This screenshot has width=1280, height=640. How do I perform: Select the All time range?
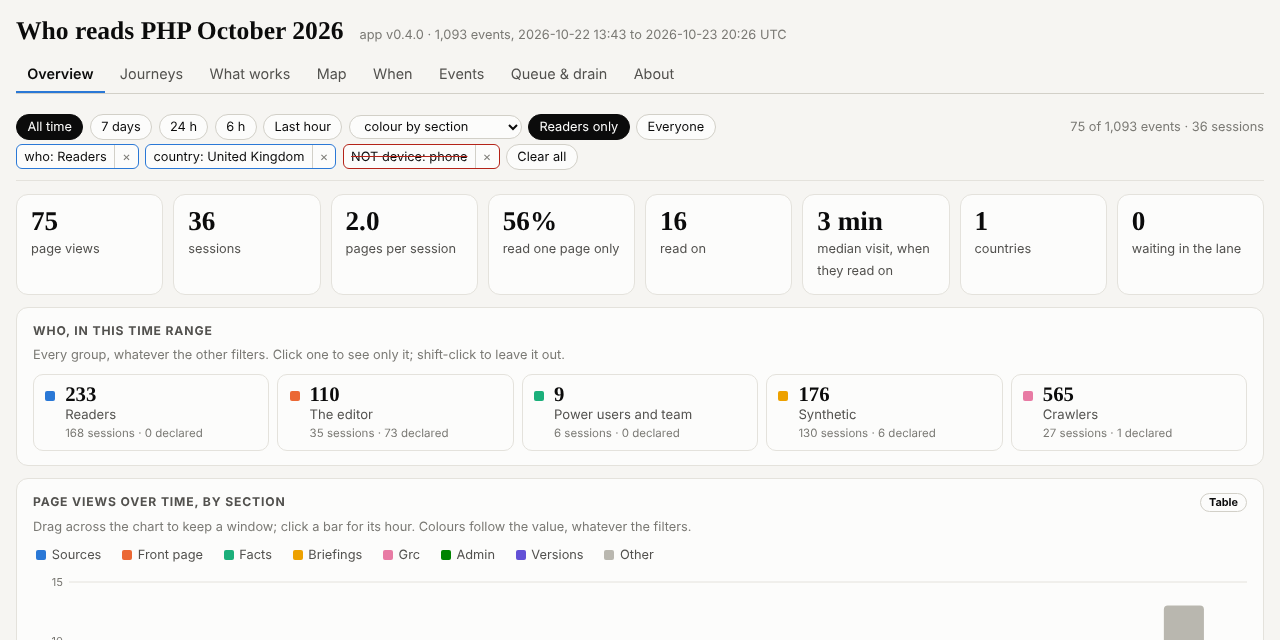50,127
